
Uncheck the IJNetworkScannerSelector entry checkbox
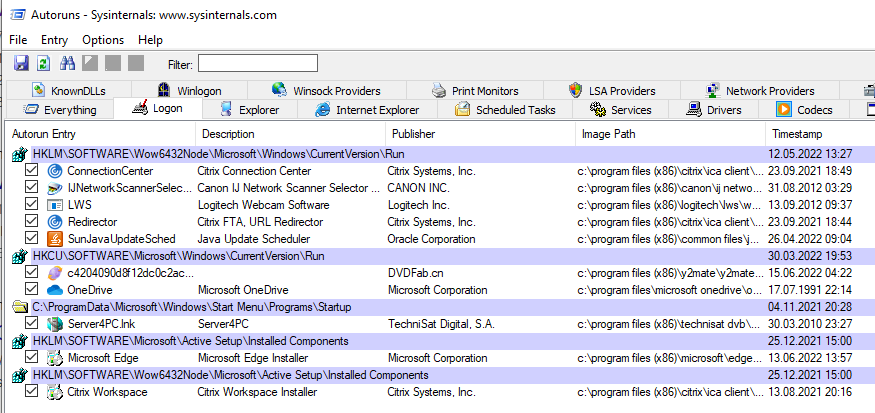(31, 188)
